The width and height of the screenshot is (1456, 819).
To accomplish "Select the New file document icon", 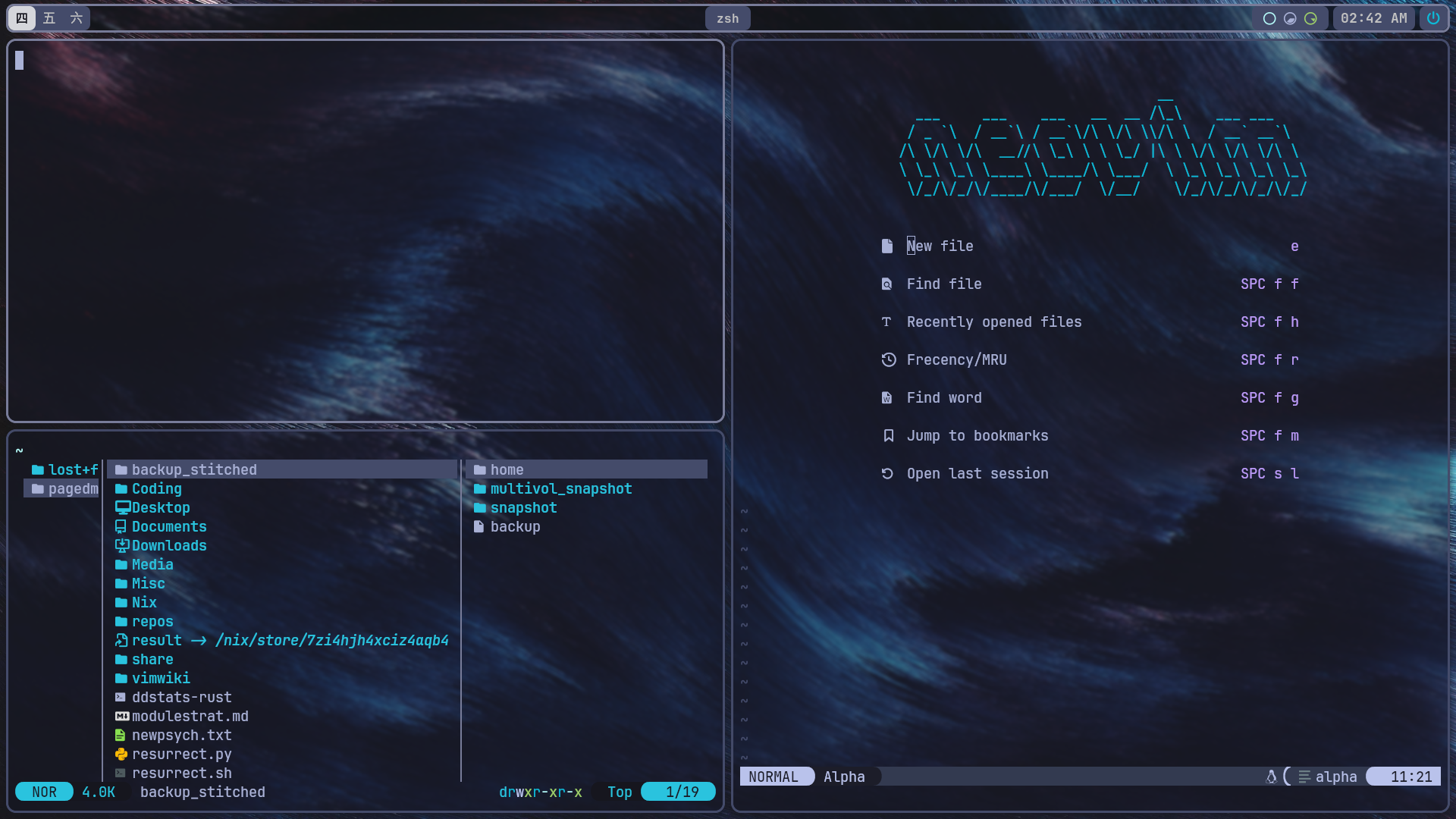I will click(x=887, y=246).
